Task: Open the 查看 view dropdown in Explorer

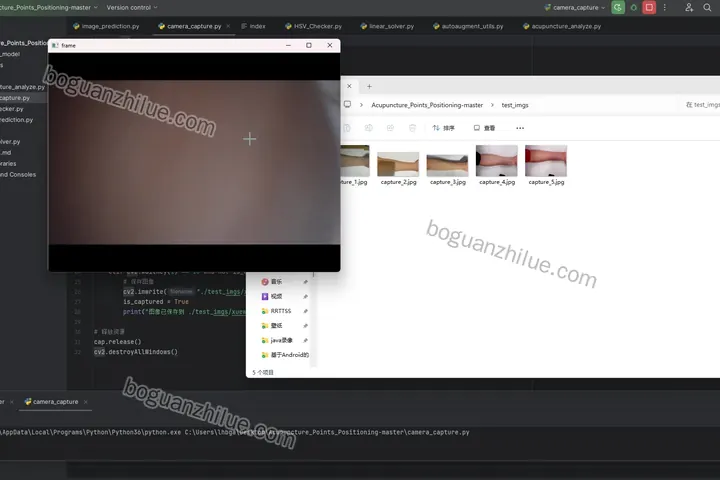Action: pos(484,128)
